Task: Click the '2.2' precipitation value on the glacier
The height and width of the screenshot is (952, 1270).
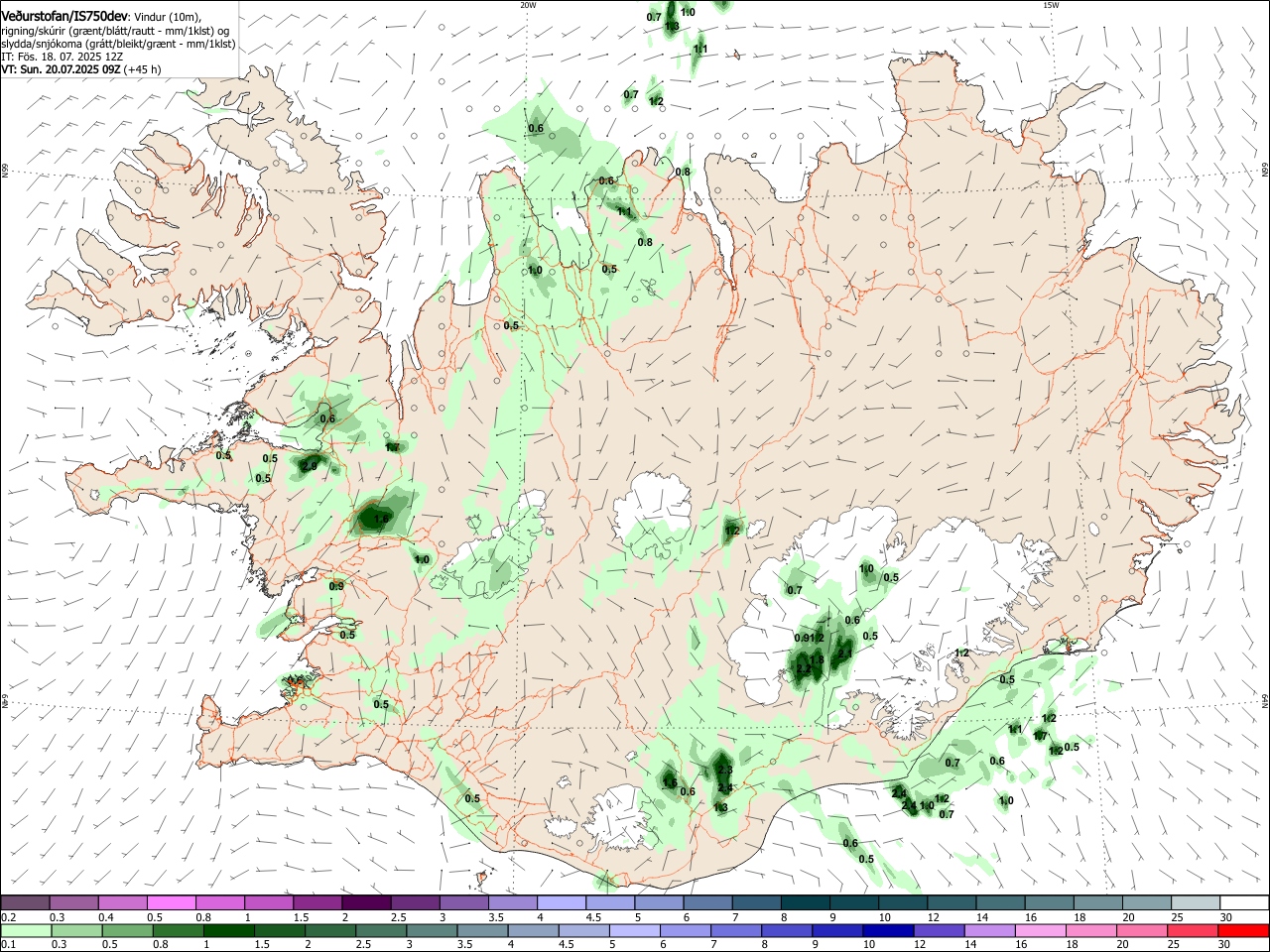Action: [x=803, y=669]
